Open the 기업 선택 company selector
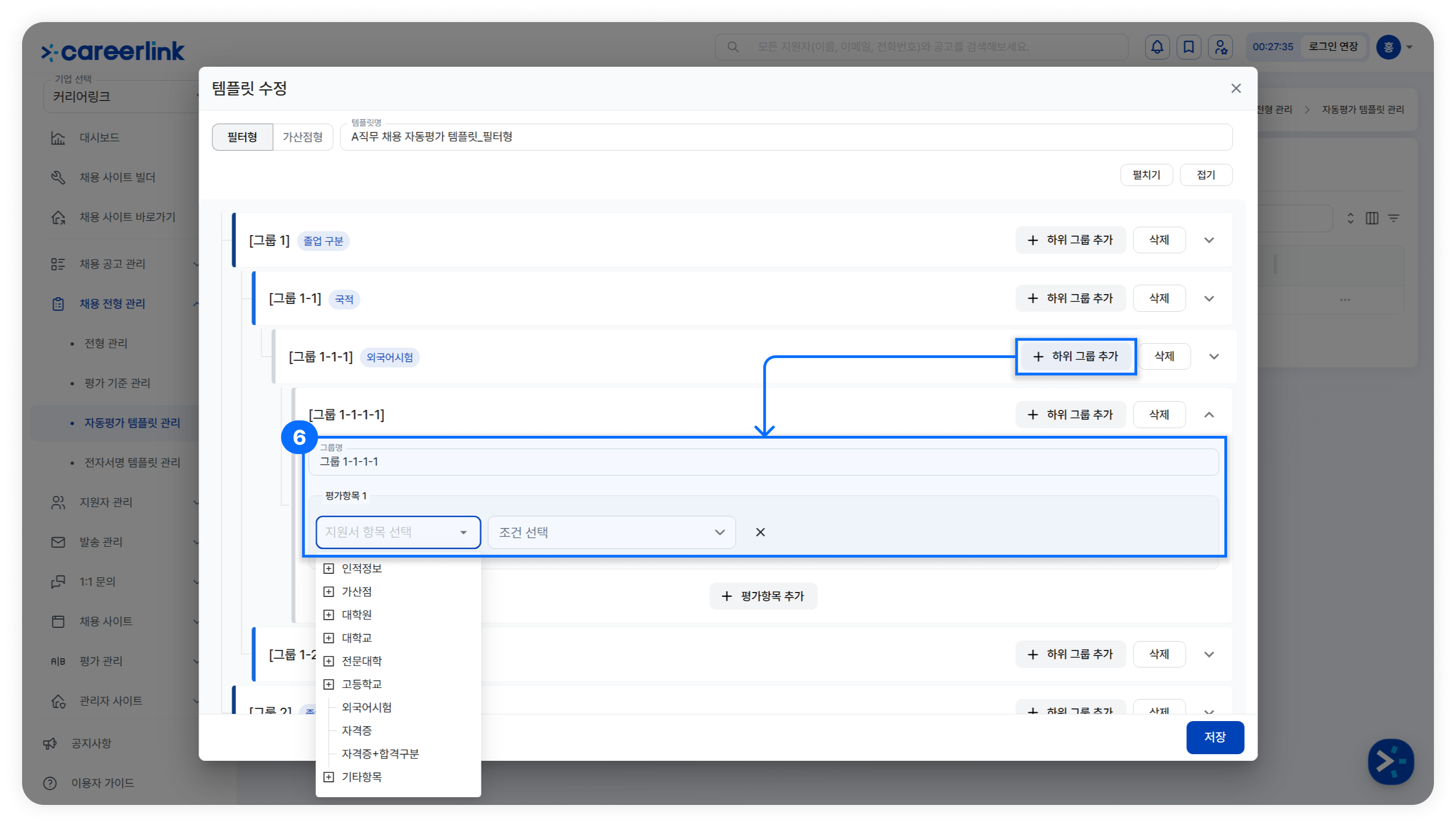This screenshot has width=1456, height=827. [122, 97]
